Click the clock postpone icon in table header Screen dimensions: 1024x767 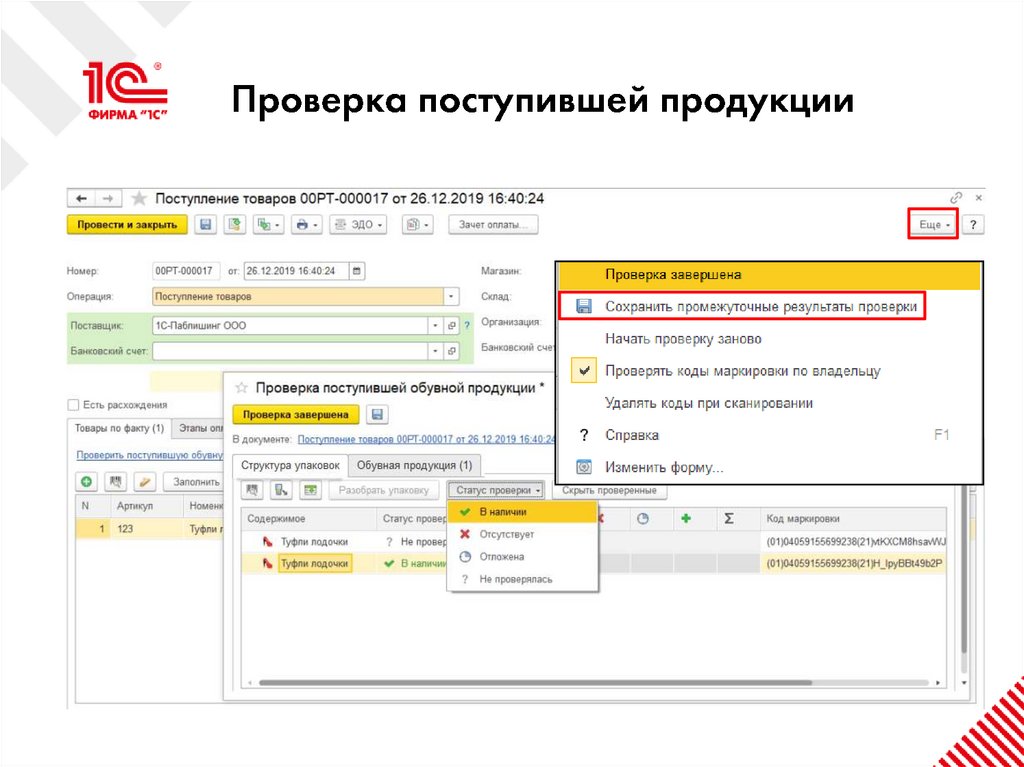pyautogui.click(x=643, y=518)
